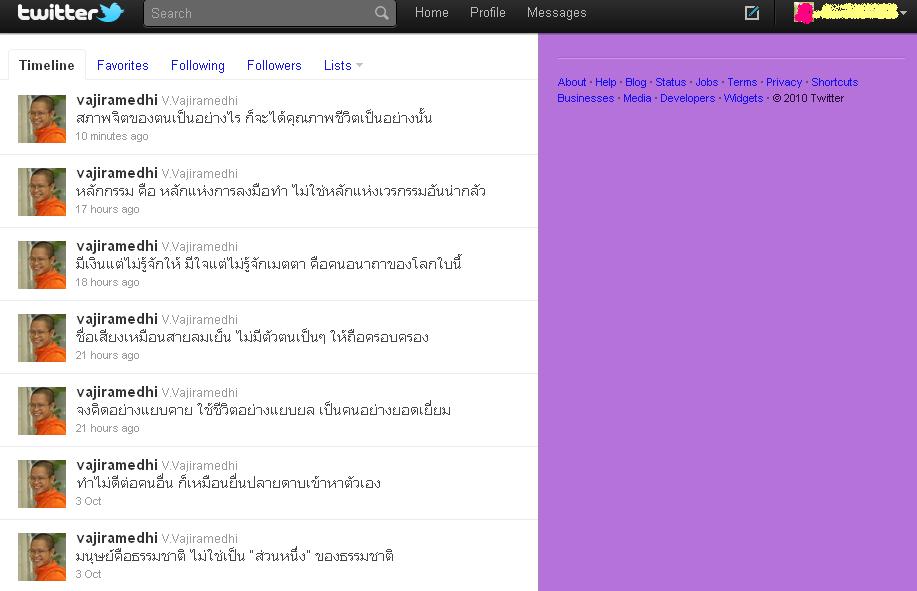917x591 pixels.
Task: Click vajiramedhi username on 18 hours ago tweet
Action: pyautogui.click(x=117, y=247)
